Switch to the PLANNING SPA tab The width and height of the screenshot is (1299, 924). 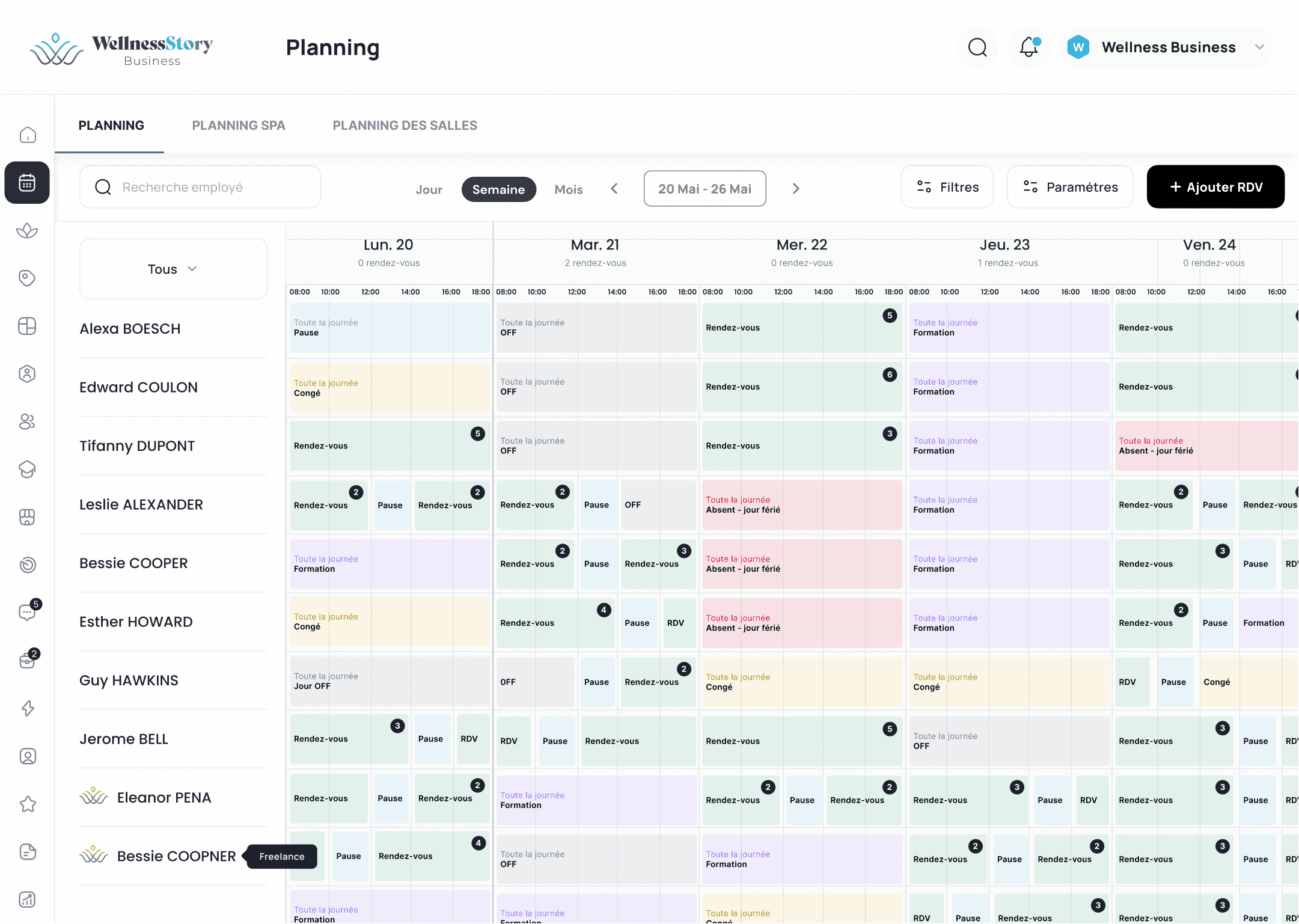[x=239, y=125]
